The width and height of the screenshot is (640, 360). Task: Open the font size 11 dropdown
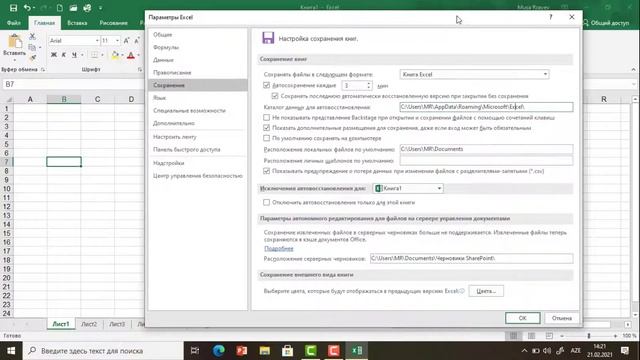coord(117,40)
